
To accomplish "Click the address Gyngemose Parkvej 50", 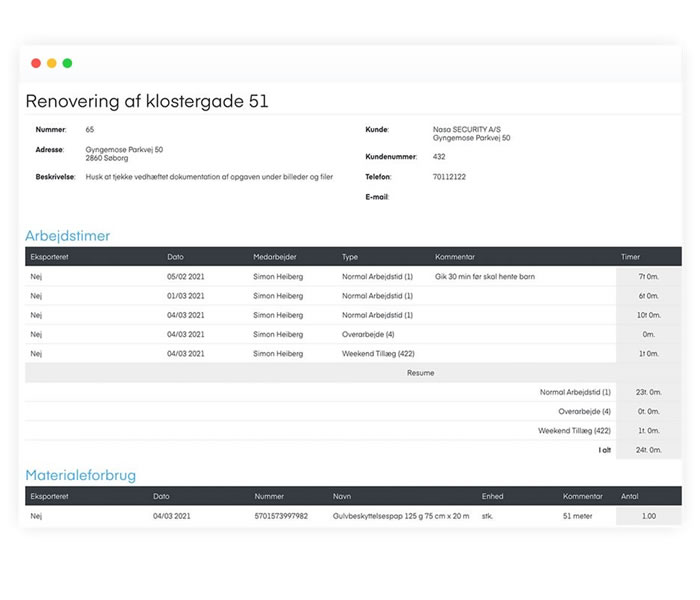I will [x=124, y=150].
